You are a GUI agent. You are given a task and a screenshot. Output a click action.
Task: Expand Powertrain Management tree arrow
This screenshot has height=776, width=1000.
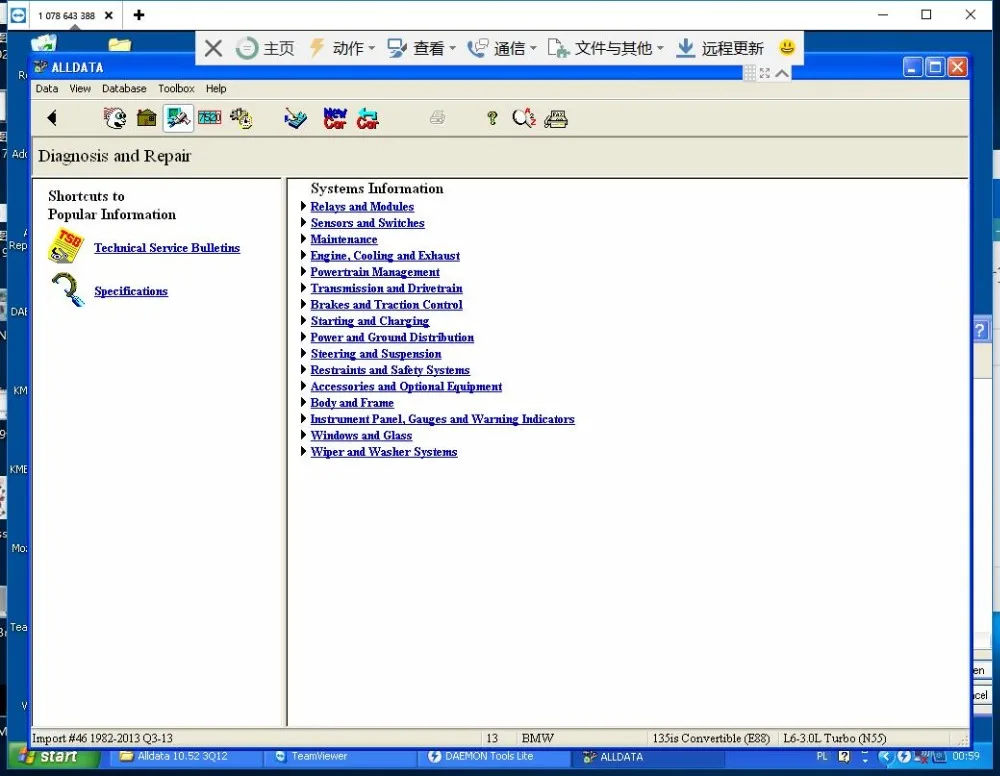click(x=304, y=271)
